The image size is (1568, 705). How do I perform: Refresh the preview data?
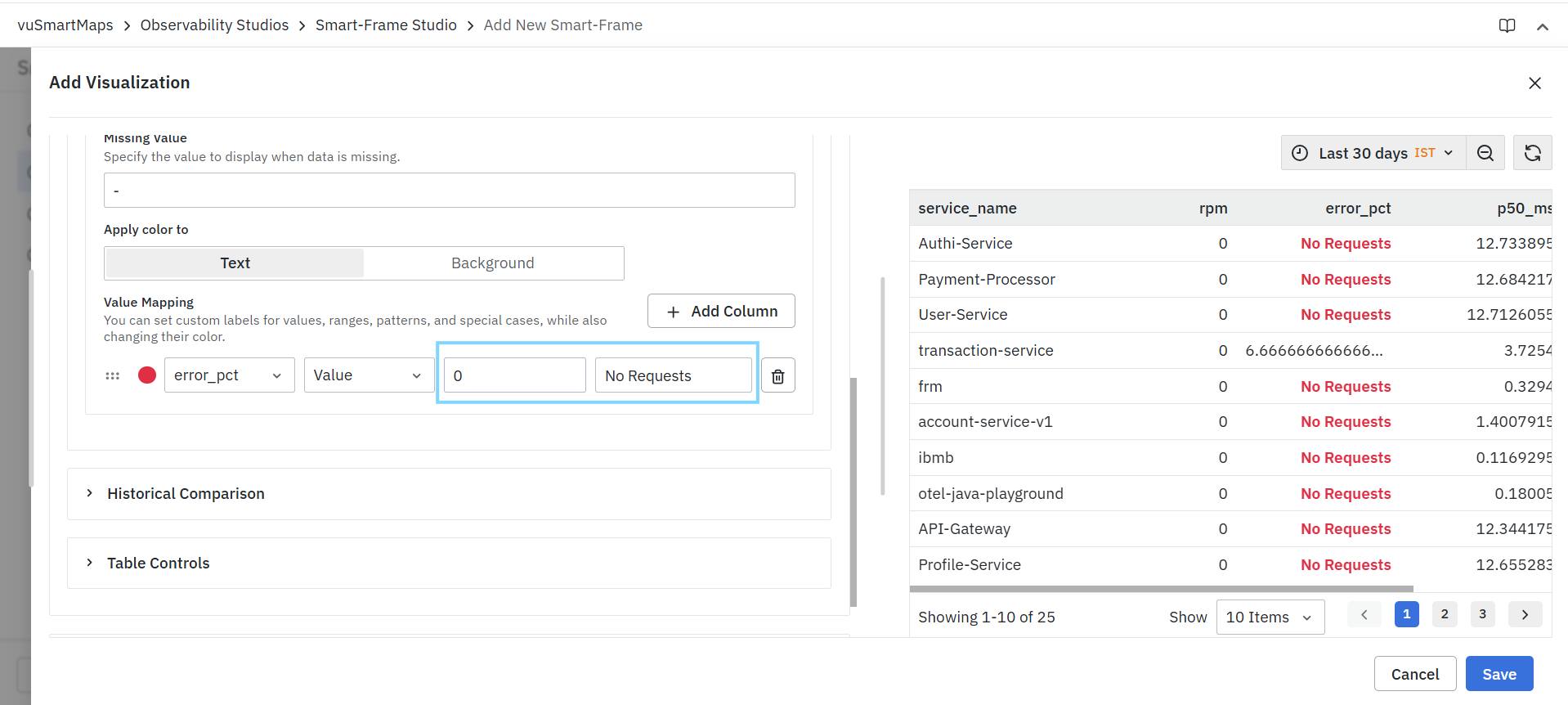1532,153
